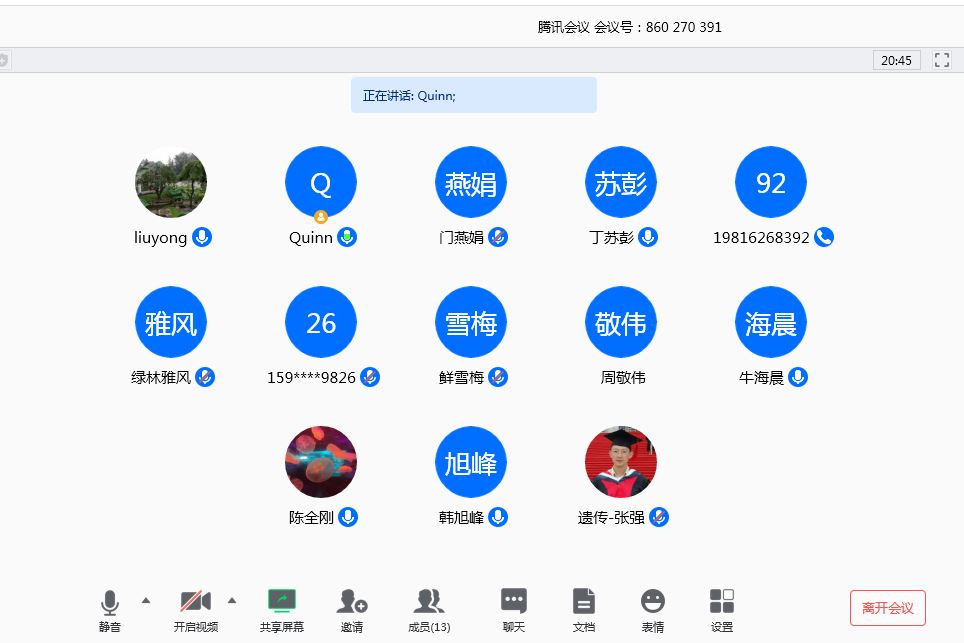Select the 92 avatar circle
Viewport: 964px width, 643px height.
click(771, 182)
